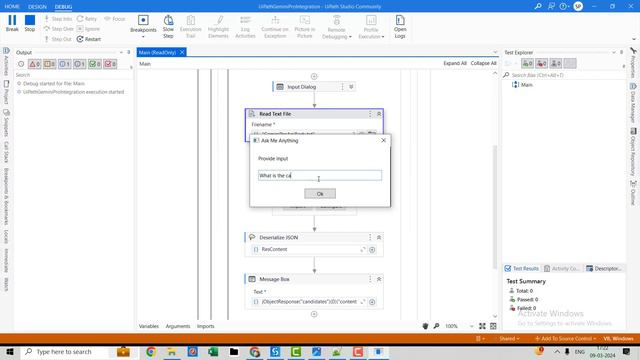The height and width of the screenshot is (360, 640).
Task: Open Deserialize JSON options menu
Action: pos(370,238)
